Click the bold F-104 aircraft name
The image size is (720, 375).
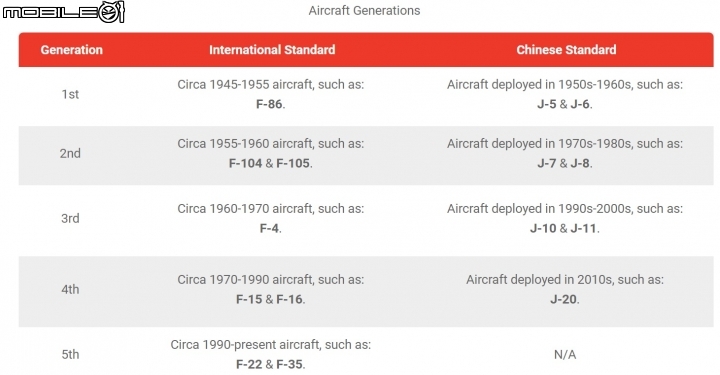tap(246, 163)
